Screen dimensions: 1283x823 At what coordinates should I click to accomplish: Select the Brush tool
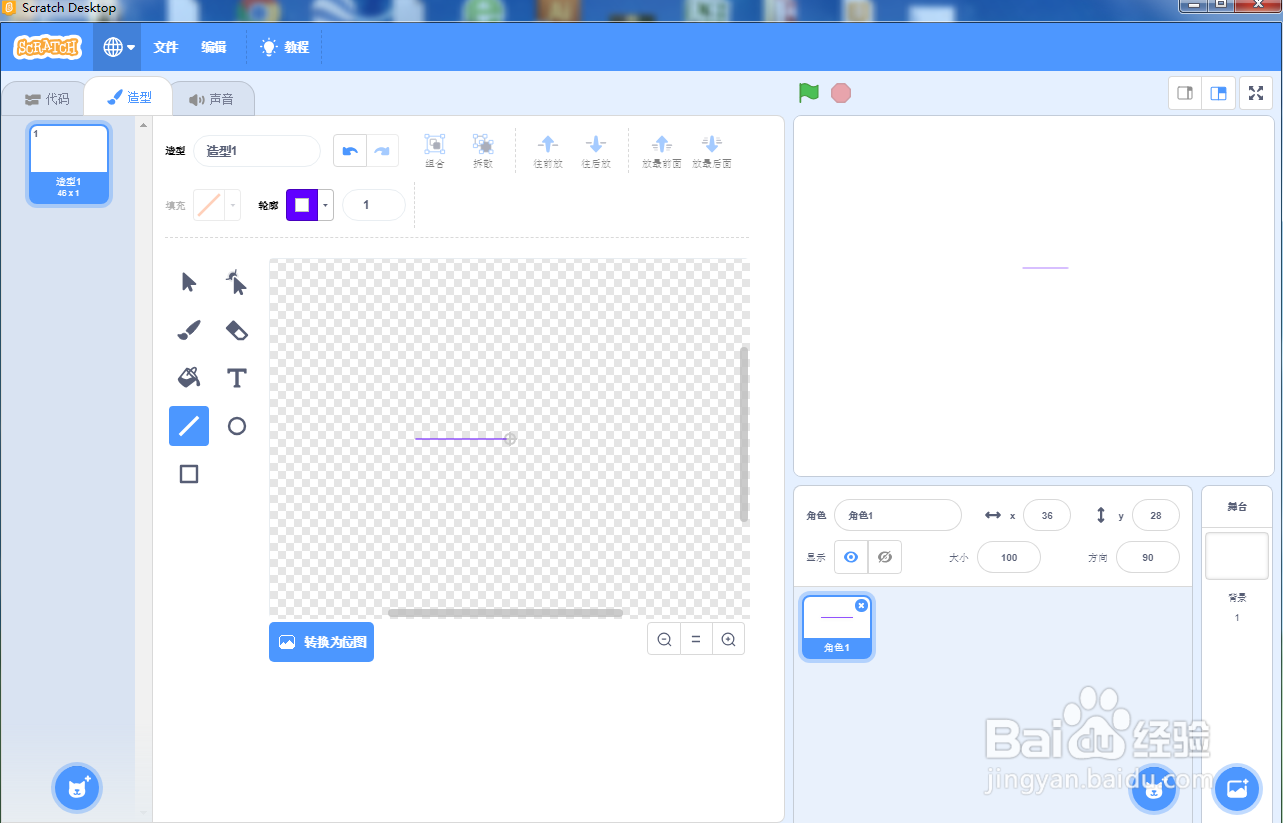(188, 330)
